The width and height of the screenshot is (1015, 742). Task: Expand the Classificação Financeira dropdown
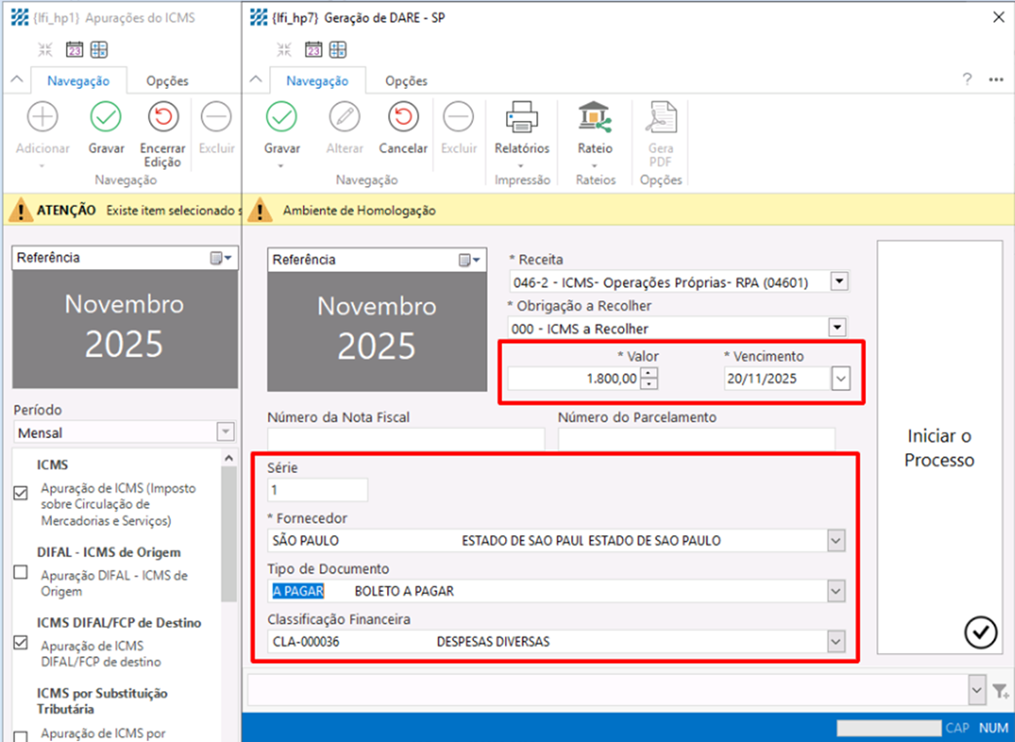click(x=836, y=642)
